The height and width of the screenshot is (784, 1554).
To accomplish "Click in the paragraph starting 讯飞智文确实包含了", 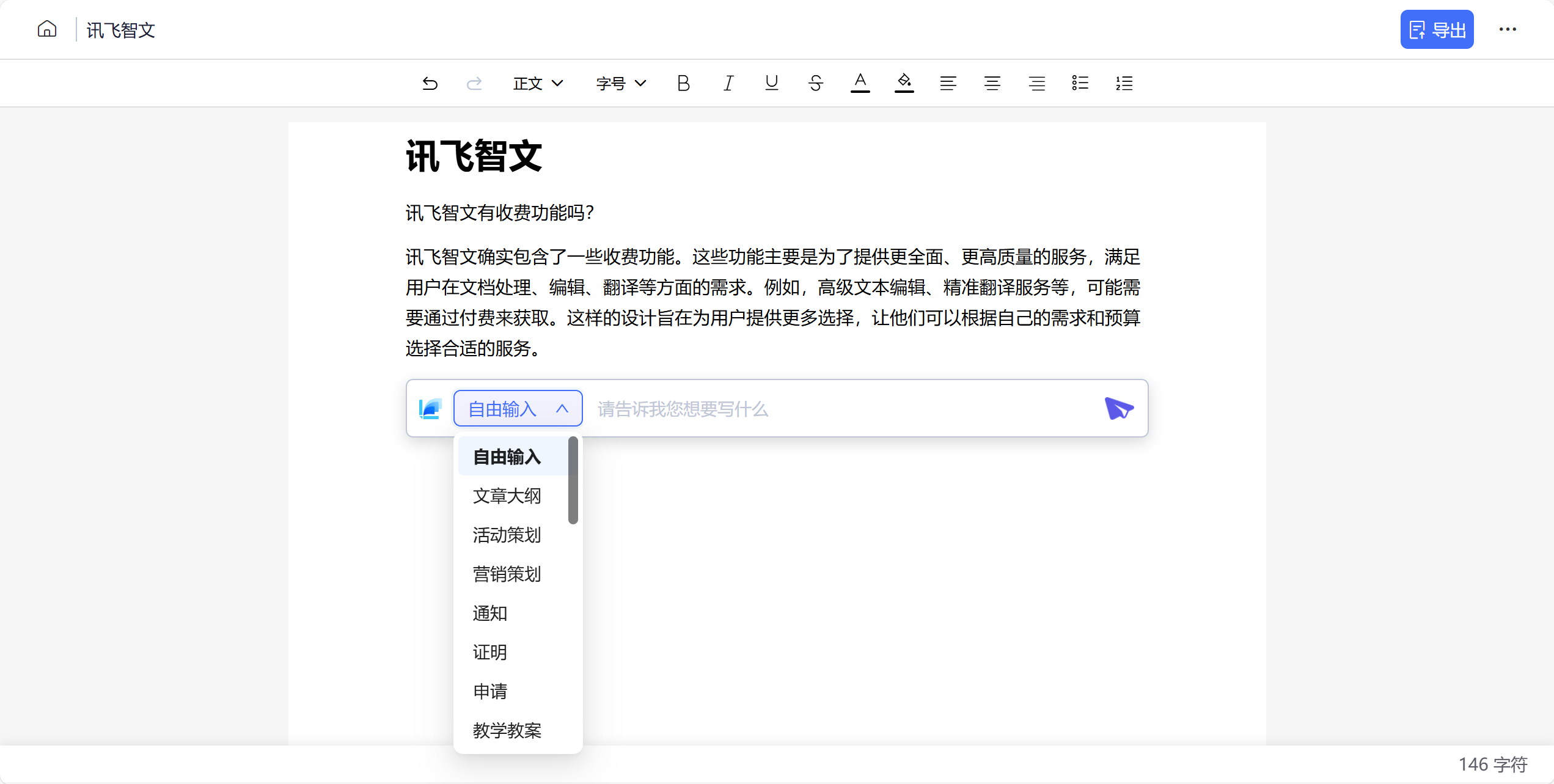I will (x=773, y=302).
